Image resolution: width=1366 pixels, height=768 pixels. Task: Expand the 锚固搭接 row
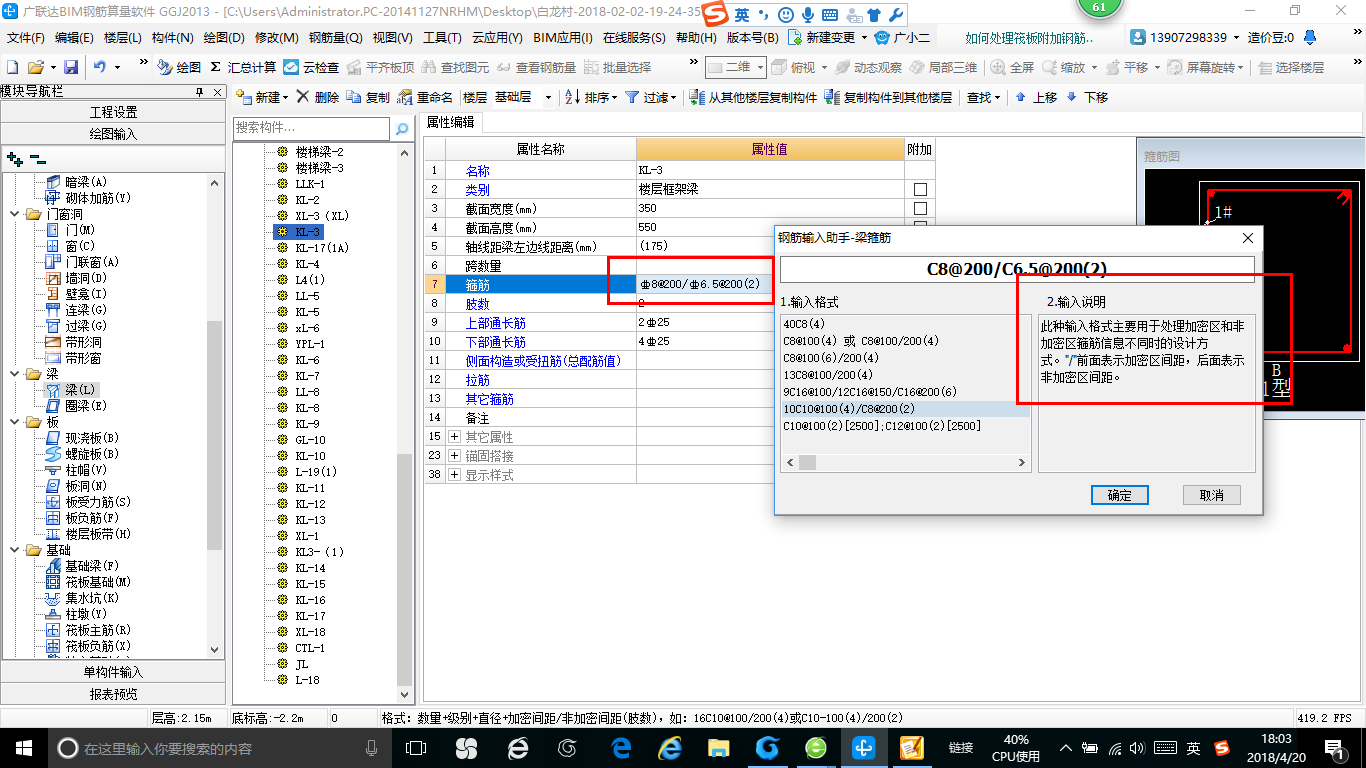pyautogui.click(x=455, y=456)
